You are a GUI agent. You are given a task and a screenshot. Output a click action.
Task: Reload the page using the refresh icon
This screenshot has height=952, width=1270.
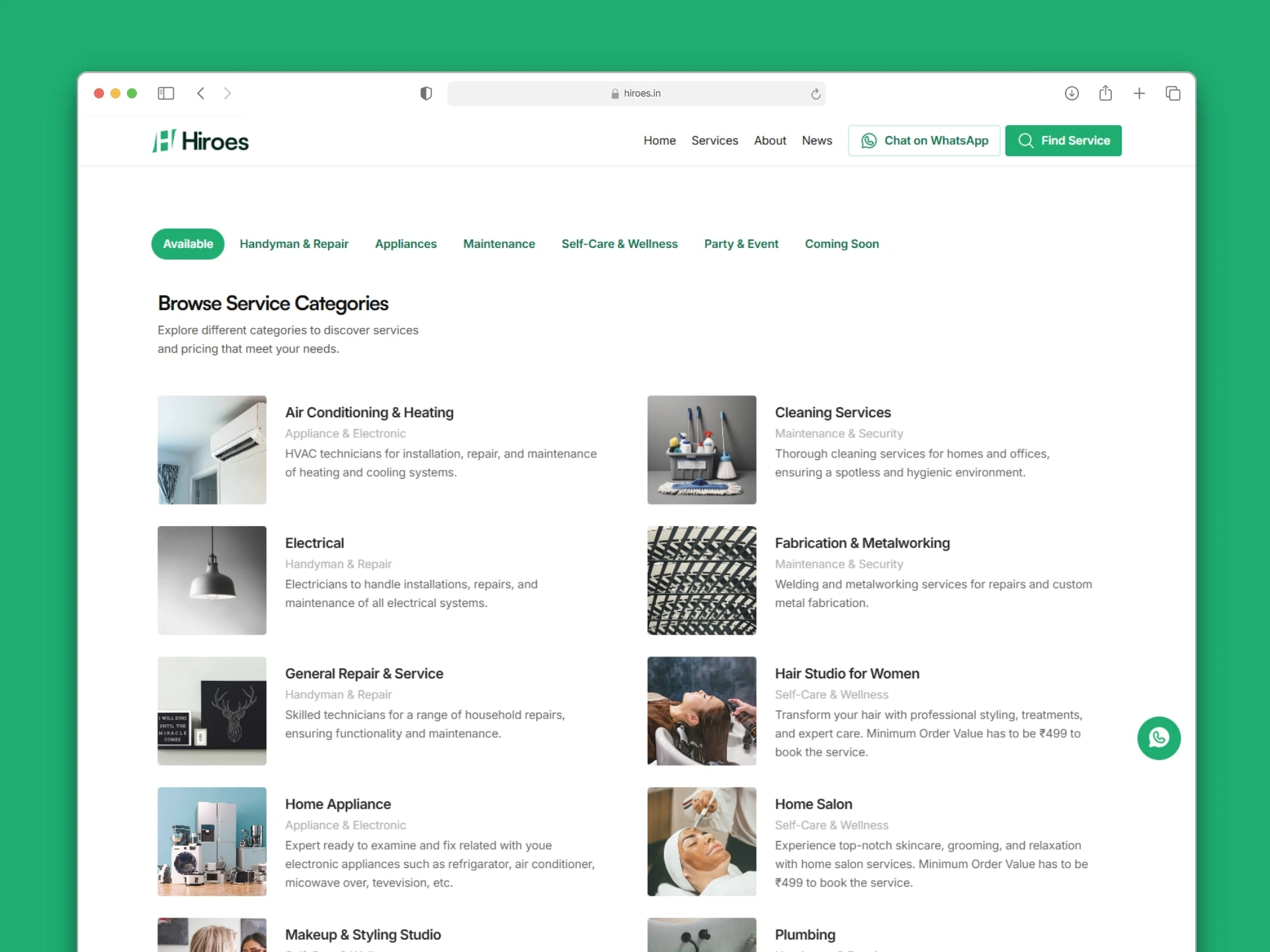pos(816,93)
